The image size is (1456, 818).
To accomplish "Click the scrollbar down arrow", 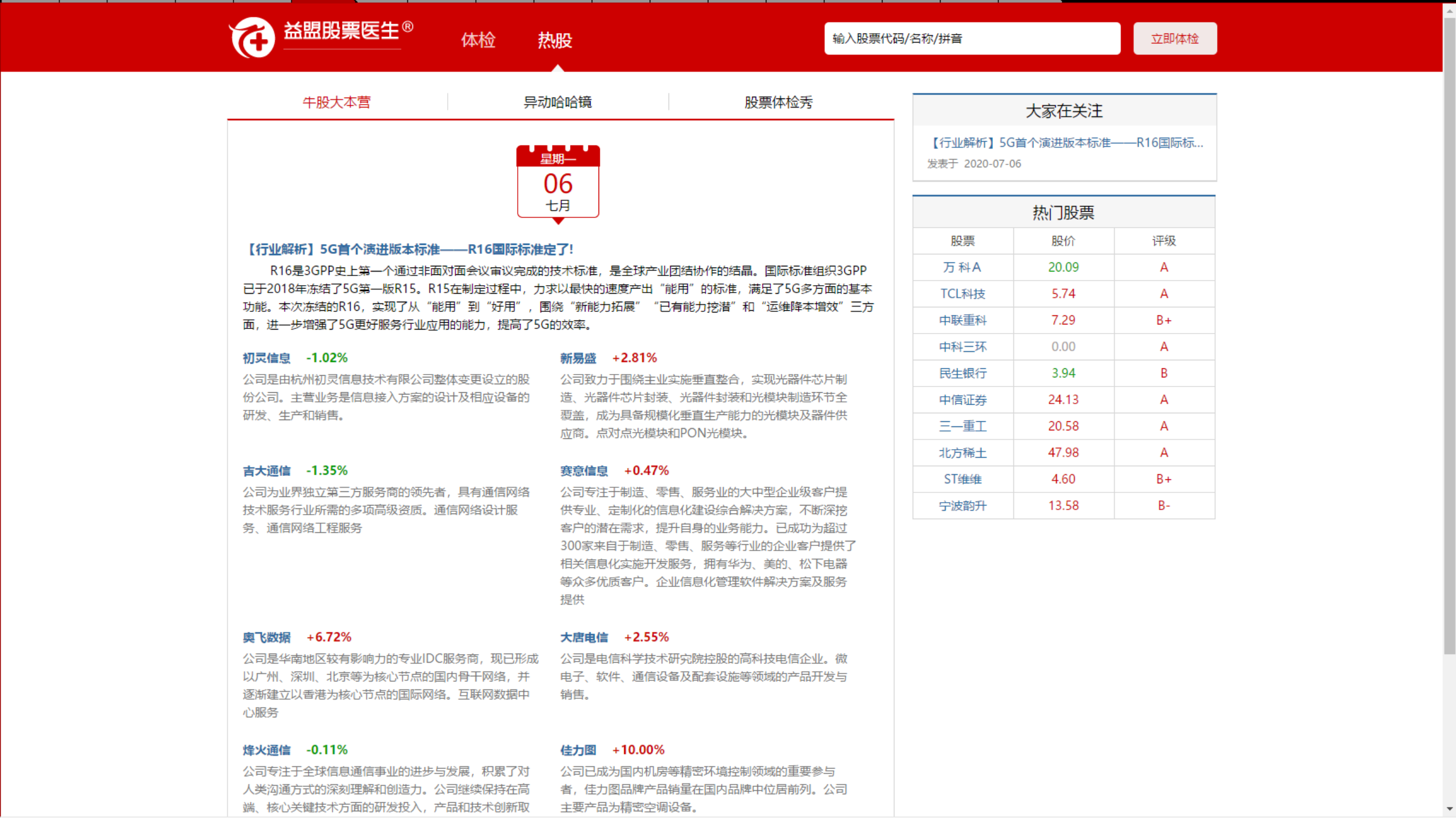I will pos(1449,809).
